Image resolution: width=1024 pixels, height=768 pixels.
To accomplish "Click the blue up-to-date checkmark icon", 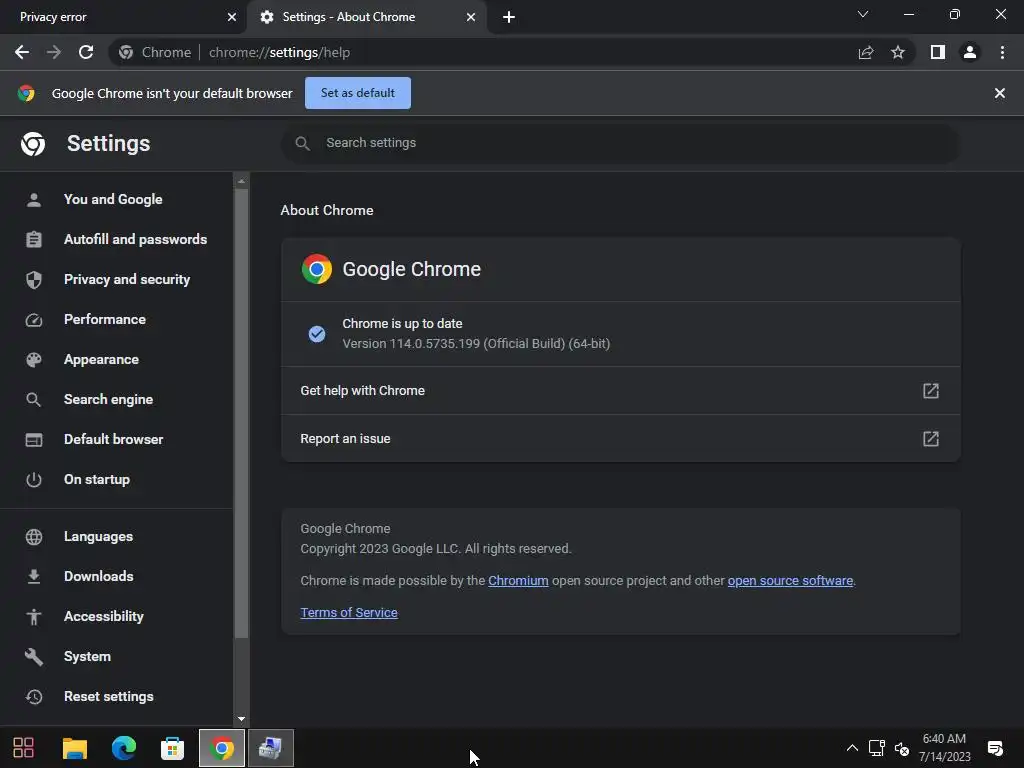I will (x=317, y=334).
